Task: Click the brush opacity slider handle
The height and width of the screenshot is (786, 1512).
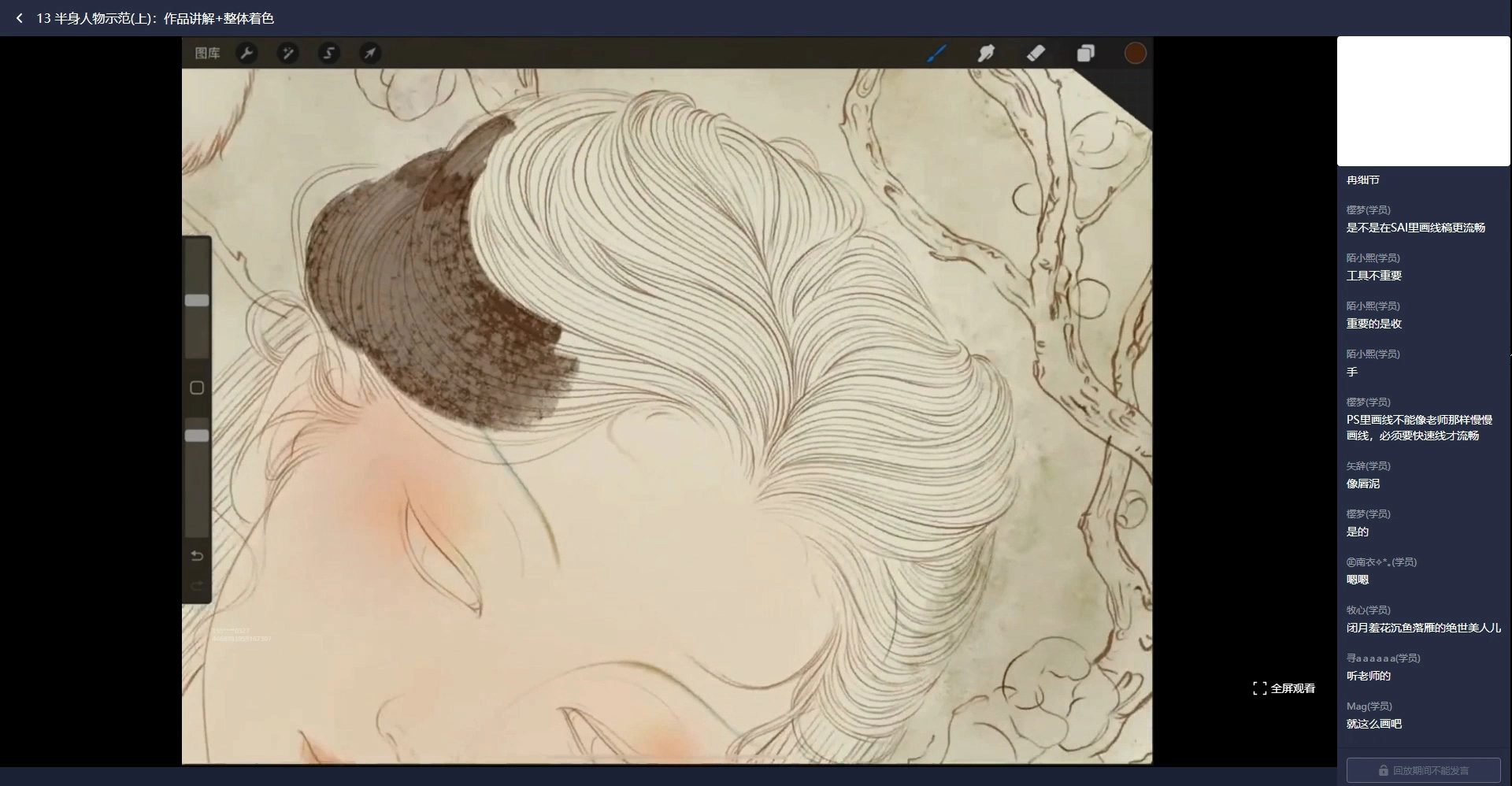Action: click(x=197, y=436)
